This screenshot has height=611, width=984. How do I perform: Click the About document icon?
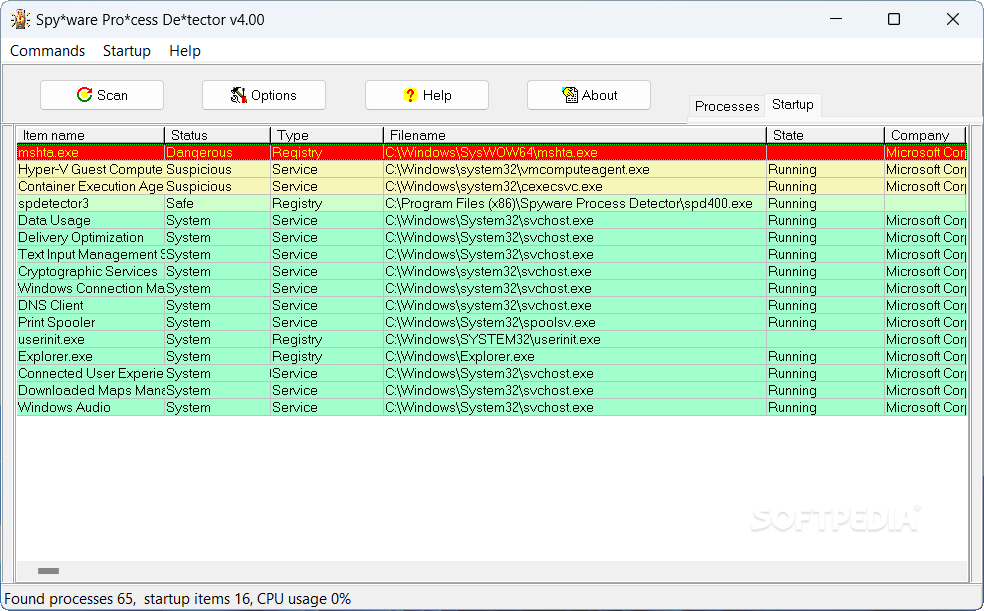coord(569,95)
